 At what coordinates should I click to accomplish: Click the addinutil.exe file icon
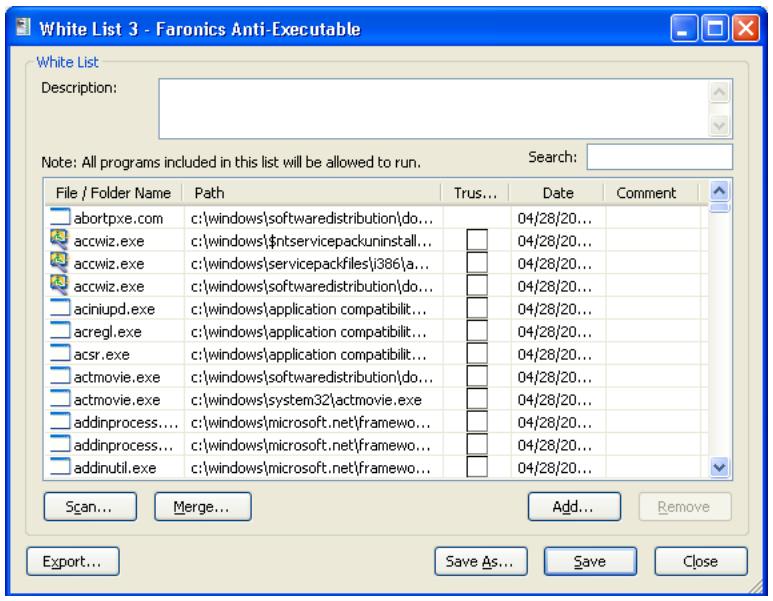point(60,467)
